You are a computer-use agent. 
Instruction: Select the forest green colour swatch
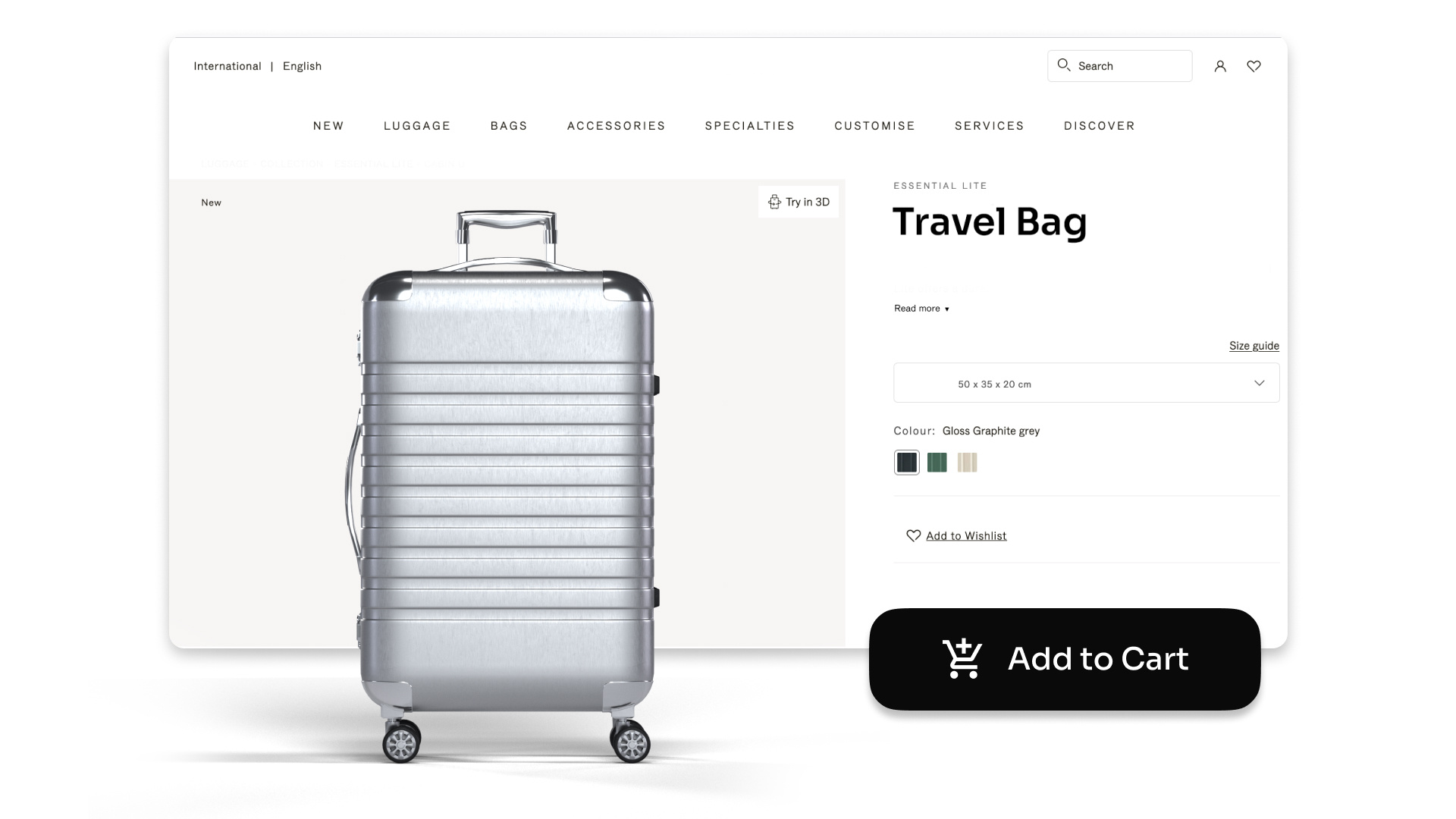[937, 462]
